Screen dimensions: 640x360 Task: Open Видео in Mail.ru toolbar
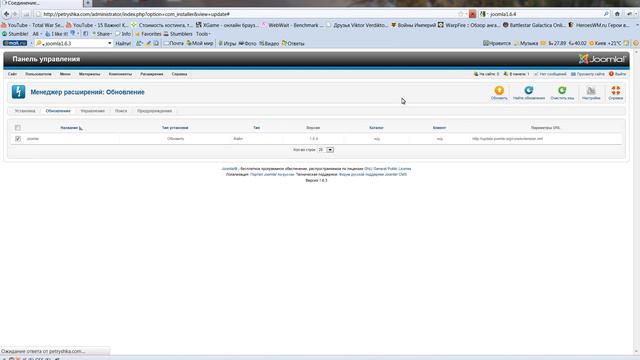coord(269,43)
